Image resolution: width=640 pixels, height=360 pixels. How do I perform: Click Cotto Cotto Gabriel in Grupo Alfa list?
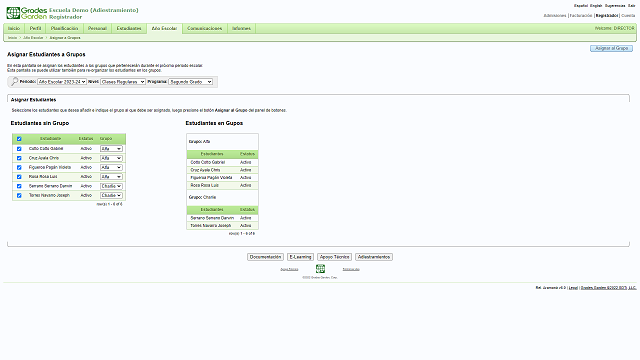[x=208, y=162]
